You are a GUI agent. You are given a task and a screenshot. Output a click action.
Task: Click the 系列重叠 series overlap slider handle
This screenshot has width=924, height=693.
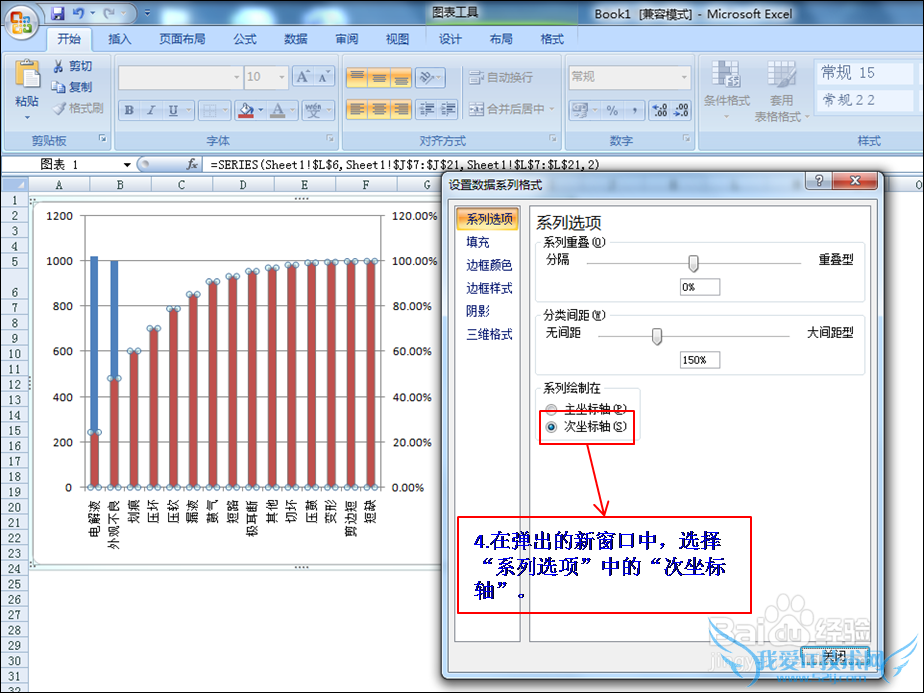pos(693,262)
